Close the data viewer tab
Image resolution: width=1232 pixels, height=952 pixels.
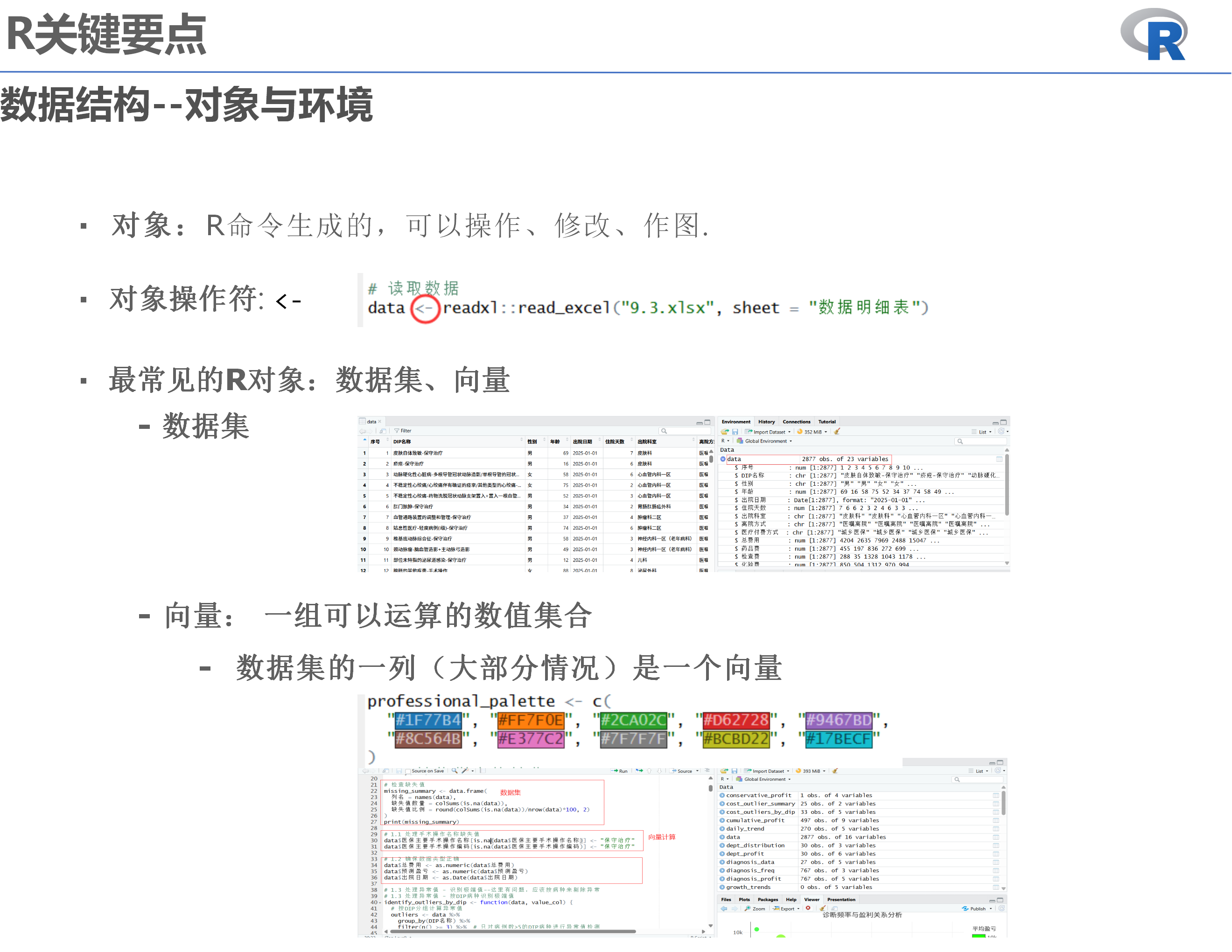(380, 422)
